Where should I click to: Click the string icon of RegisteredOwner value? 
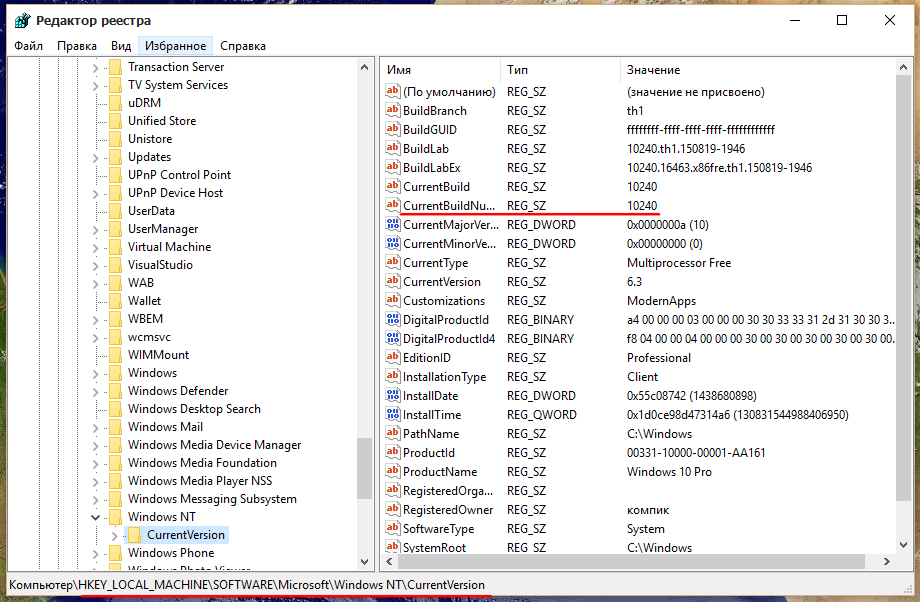pyautogui.click(x=393, y=509)
